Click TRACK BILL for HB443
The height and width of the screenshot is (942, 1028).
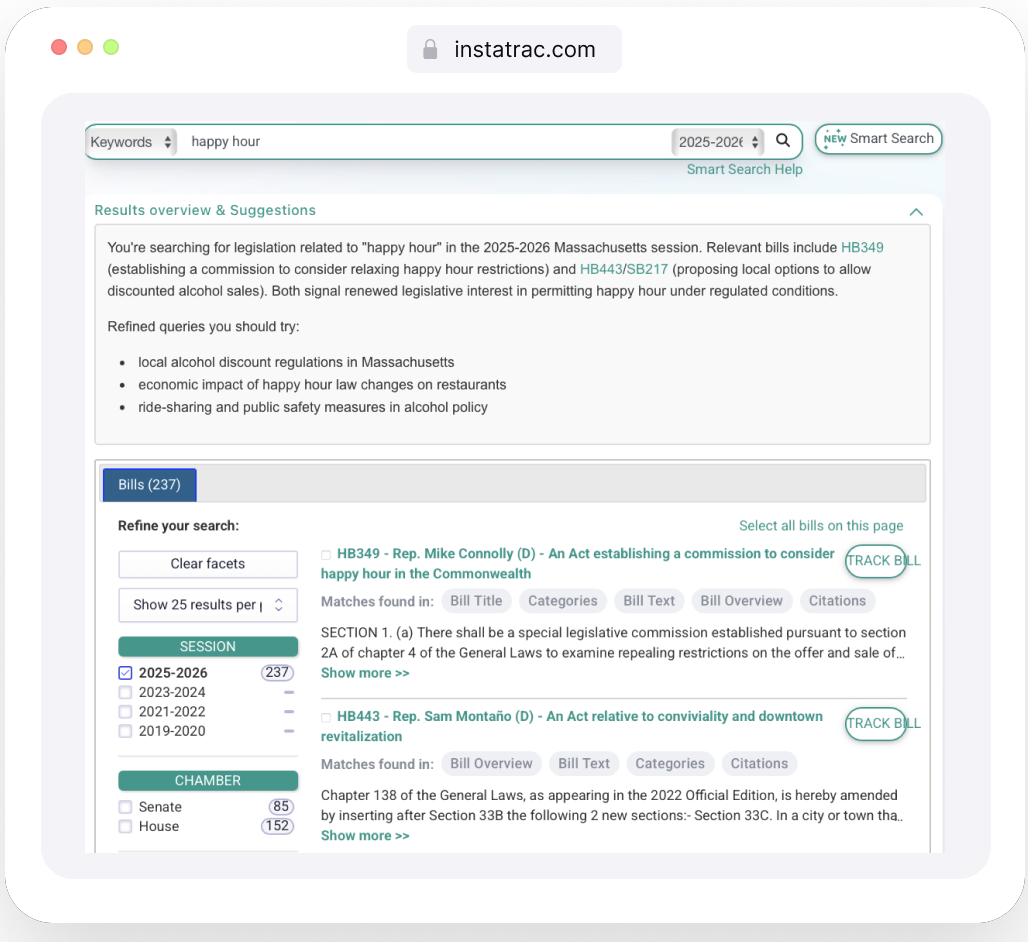(876, 723)
